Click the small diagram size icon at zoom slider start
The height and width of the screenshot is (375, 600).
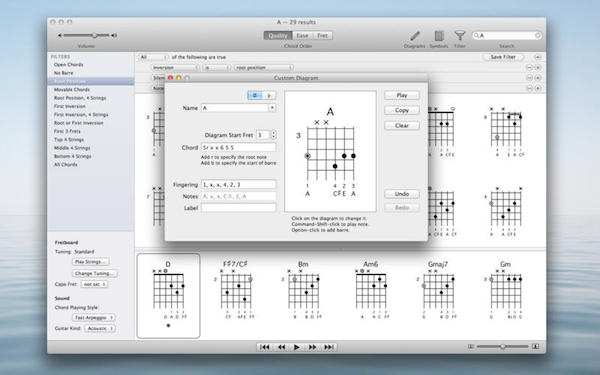[x=471, y=346]
